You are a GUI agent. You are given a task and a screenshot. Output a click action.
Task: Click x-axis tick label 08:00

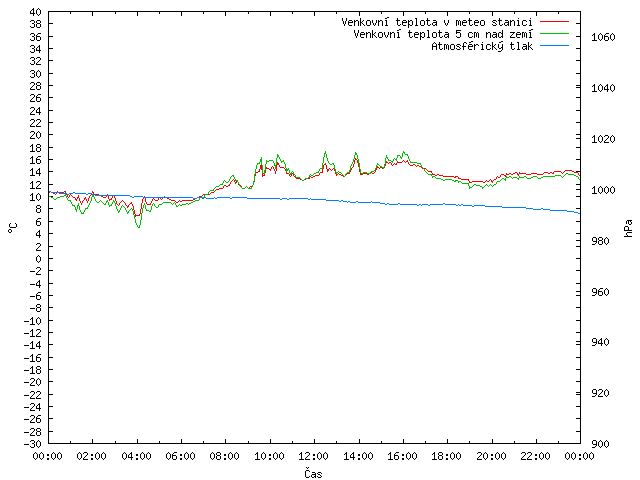point(224,456)
